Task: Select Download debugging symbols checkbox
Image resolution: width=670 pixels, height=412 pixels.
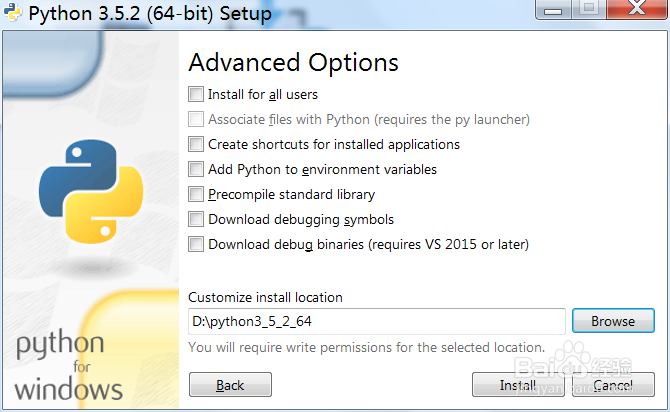Action: 196,220
